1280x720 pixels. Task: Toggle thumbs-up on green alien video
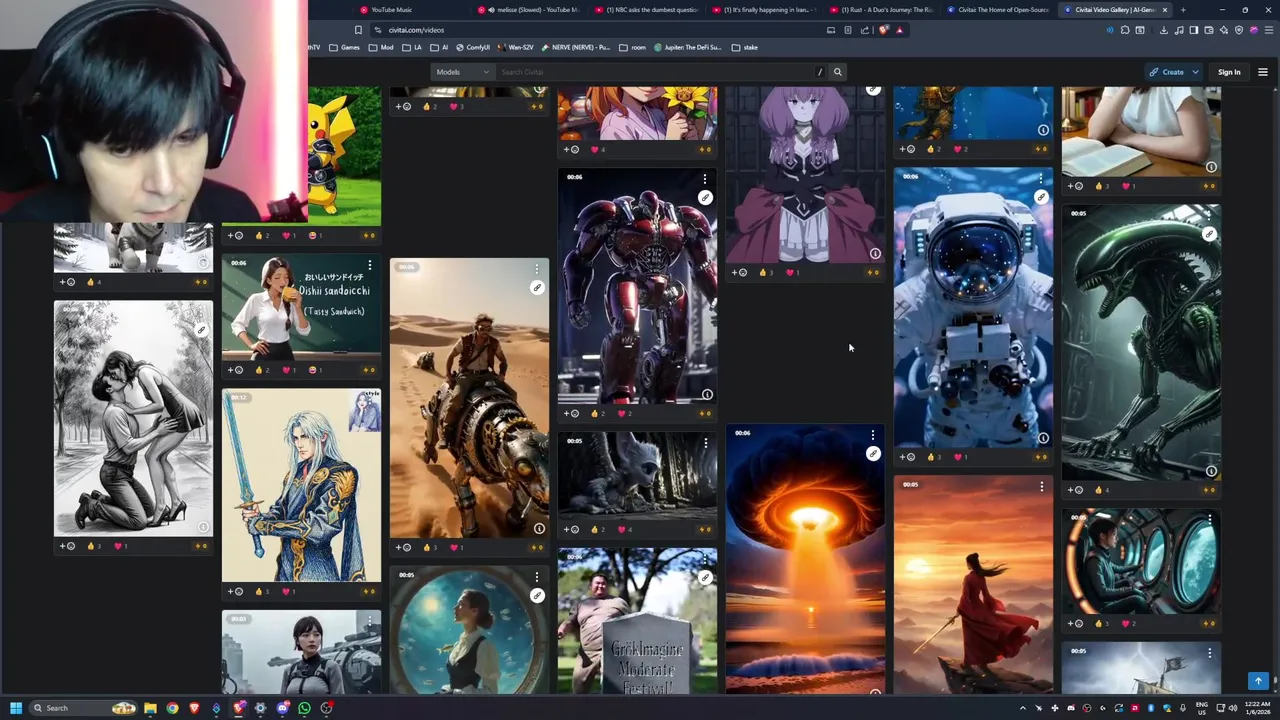click(1102, 490)
